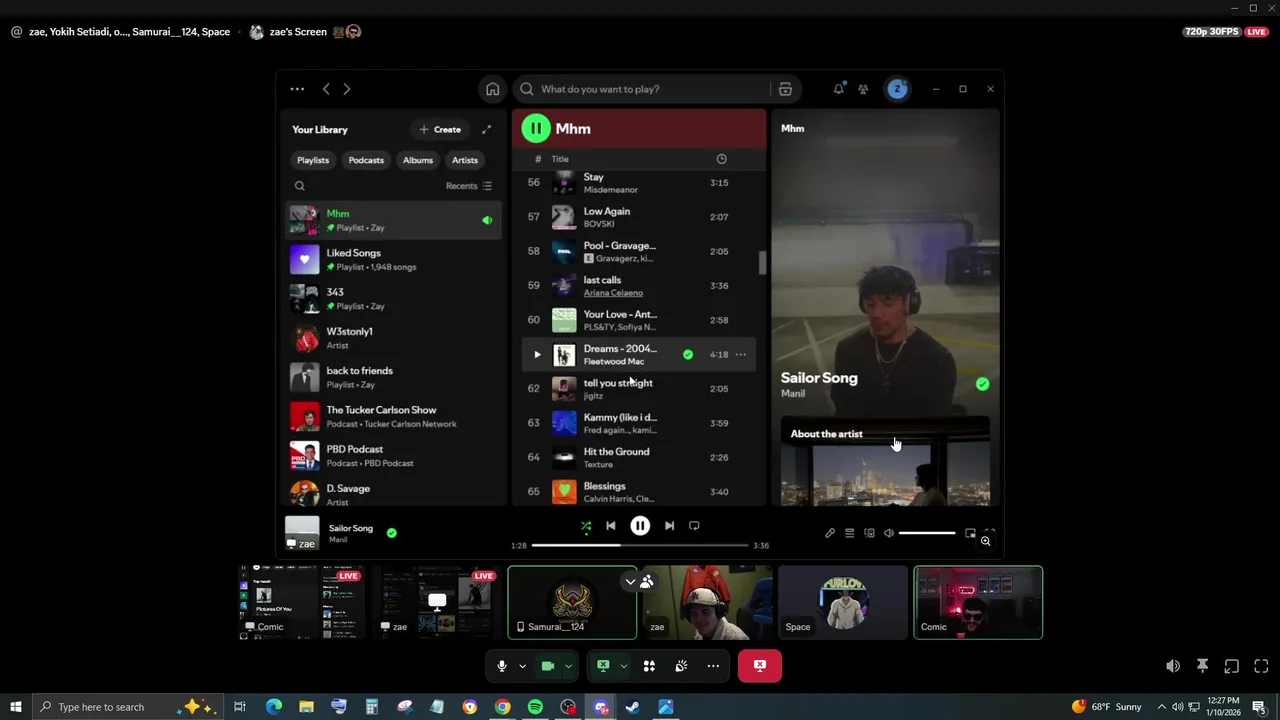
Task: Open Discord activities icon in call bar
Action: 649,666
